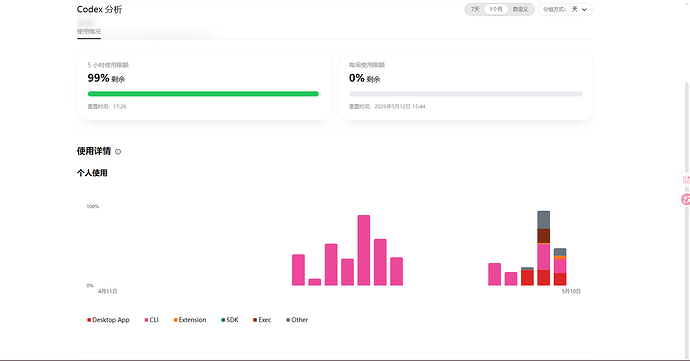This screenshot has width=690, height=361.
Task: Select the 1个月 time range
Action: 496,9
